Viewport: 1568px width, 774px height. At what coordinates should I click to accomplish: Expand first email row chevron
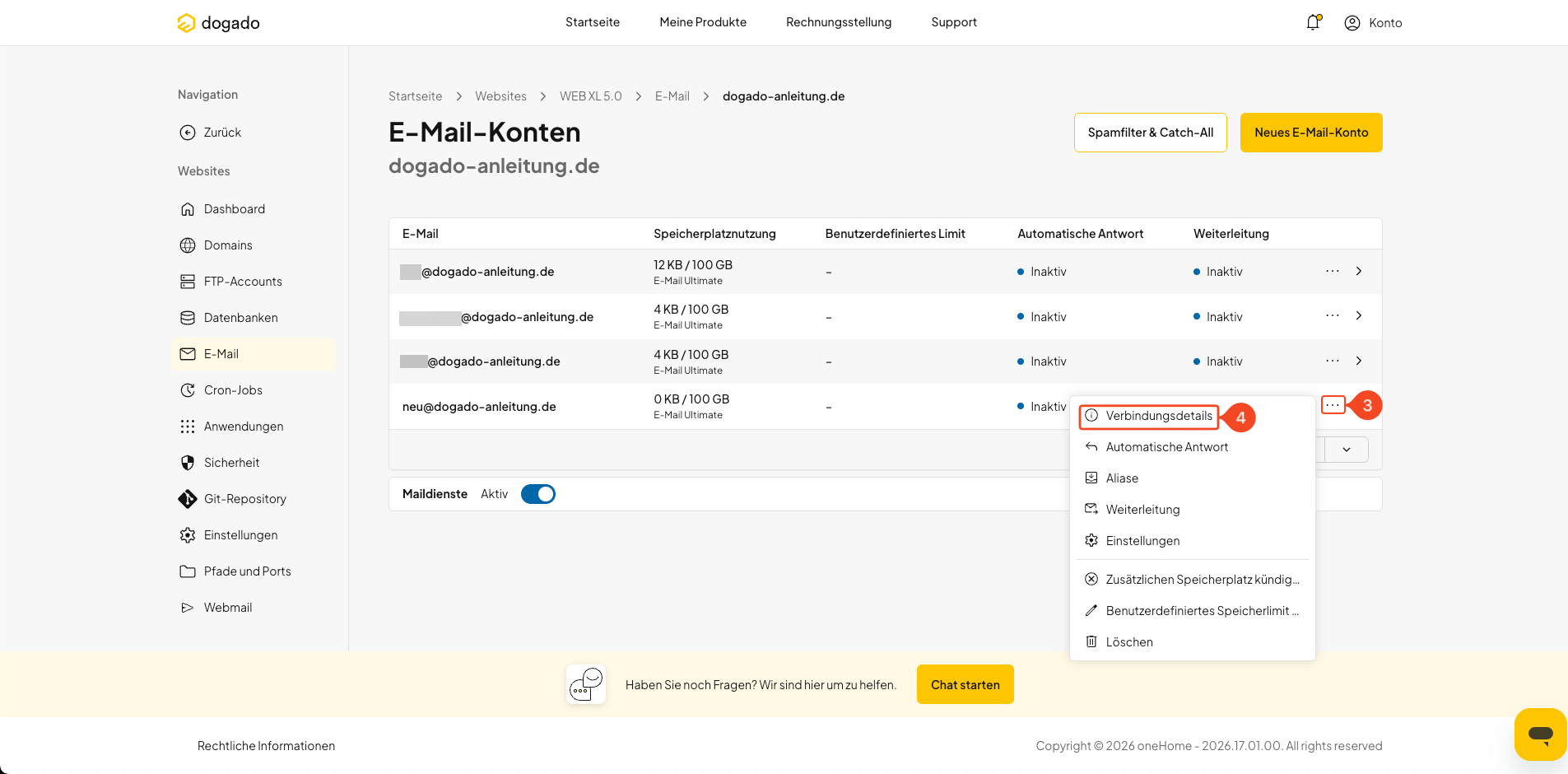pyautogui.click(x=1359, y=271)
